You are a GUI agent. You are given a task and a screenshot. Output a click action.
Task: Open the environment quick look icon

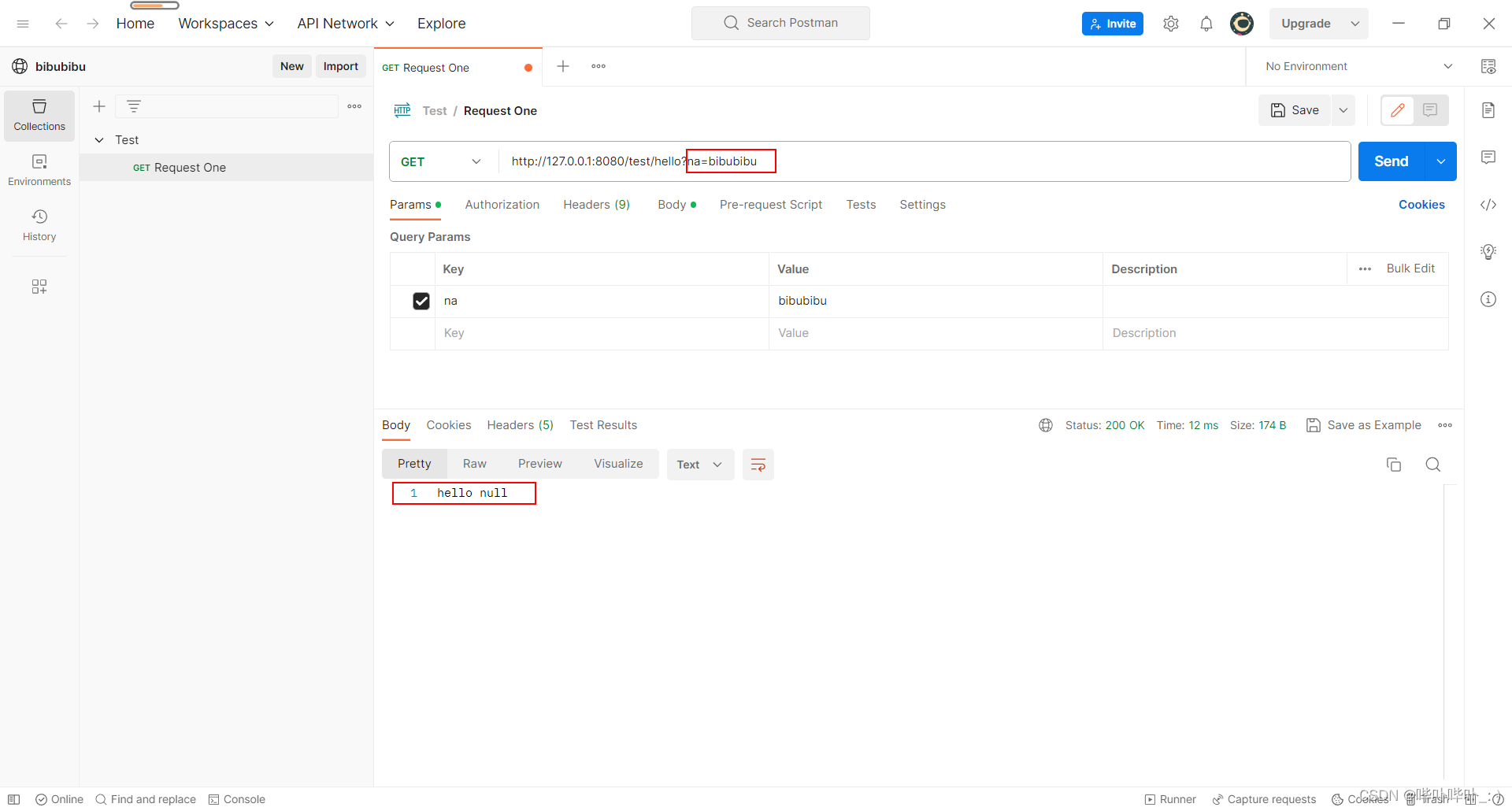click(x=1488, y=66)
